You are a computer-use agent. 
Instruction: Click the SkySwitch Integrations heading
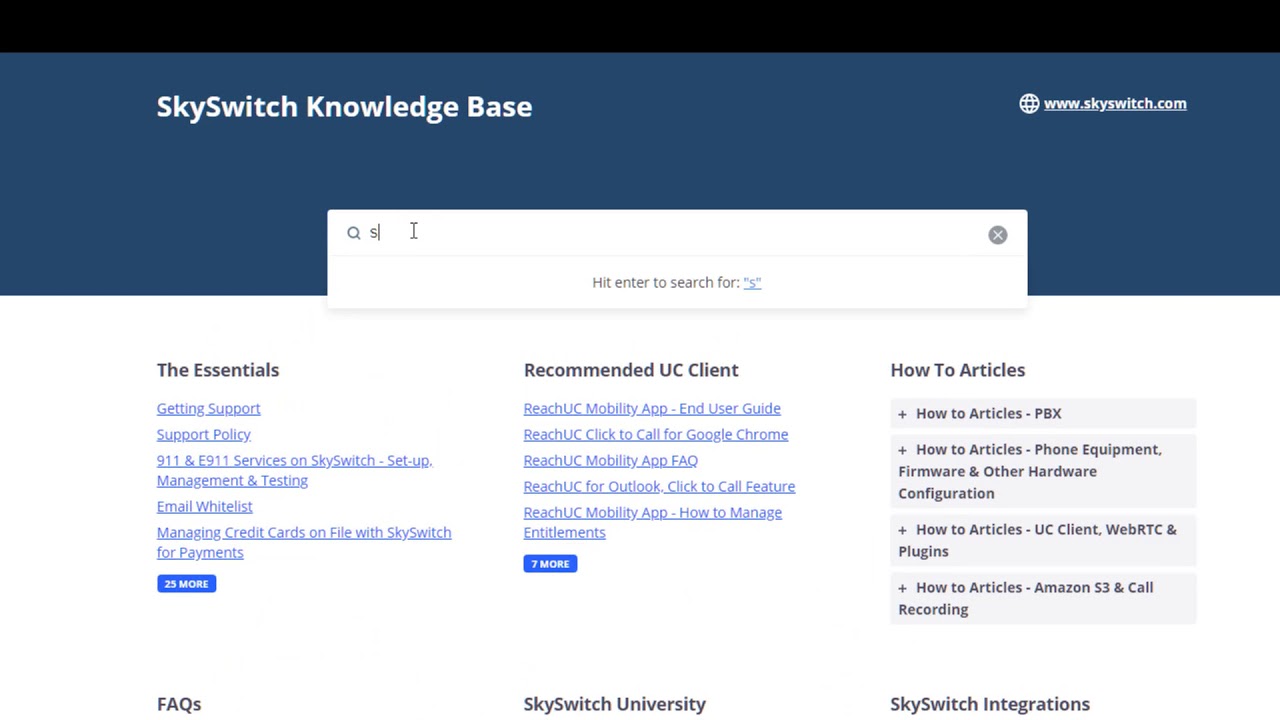[x=990, y=704]
